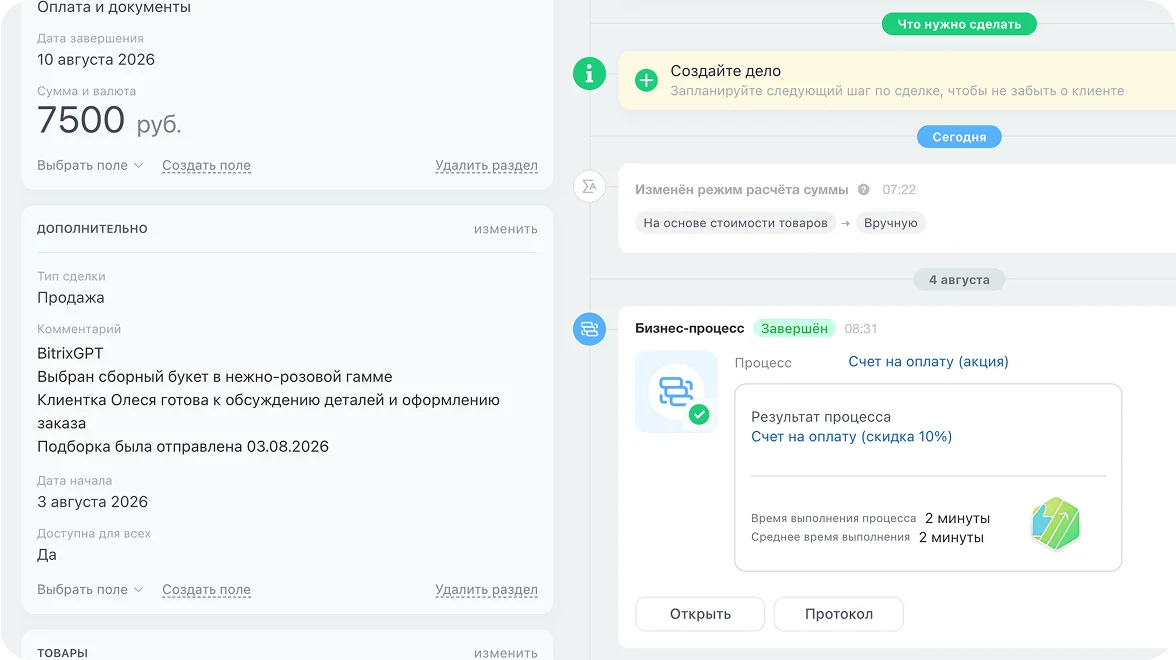Click the business process thumbnail with green checkmark
Viewport: 1176px width, 660px height.
[x=676, y=392]
